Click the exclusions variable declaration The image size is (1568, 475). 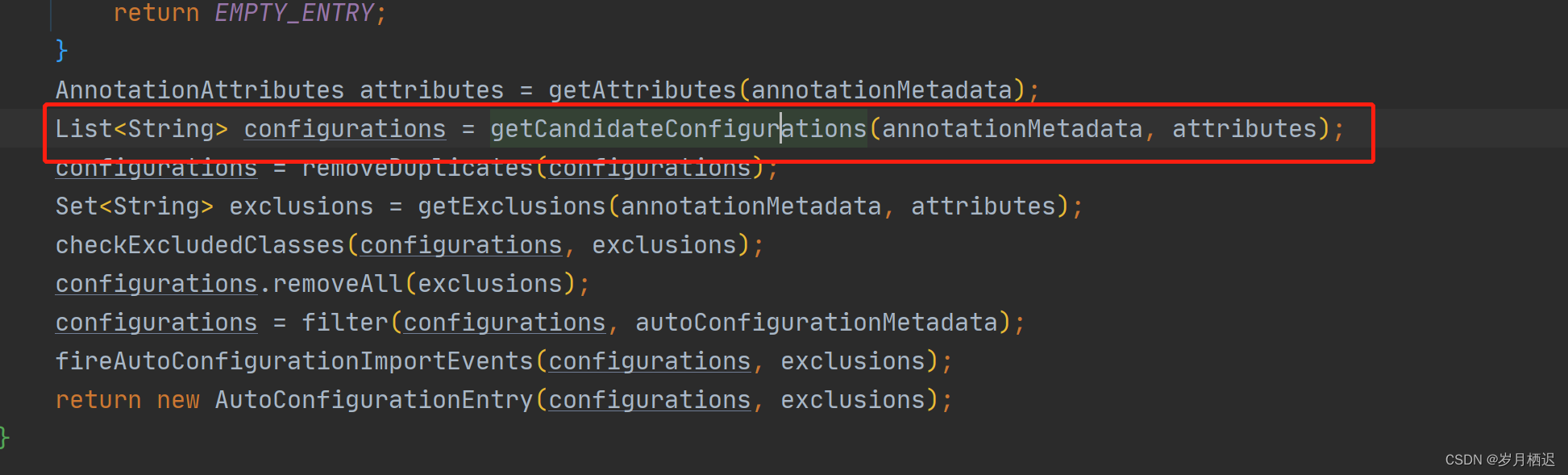tap(302, 206)
